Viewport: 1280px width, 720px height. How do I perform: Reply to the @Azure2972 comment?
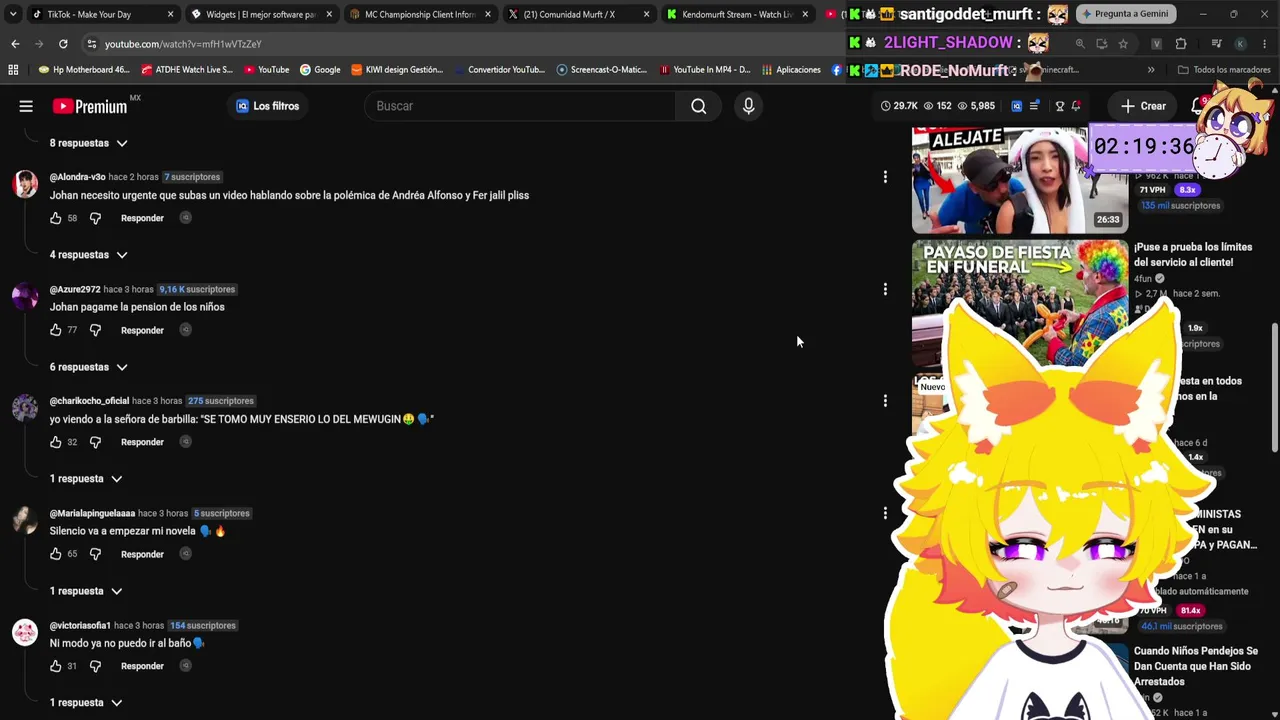pyautogui.click(x=142, y=330)
